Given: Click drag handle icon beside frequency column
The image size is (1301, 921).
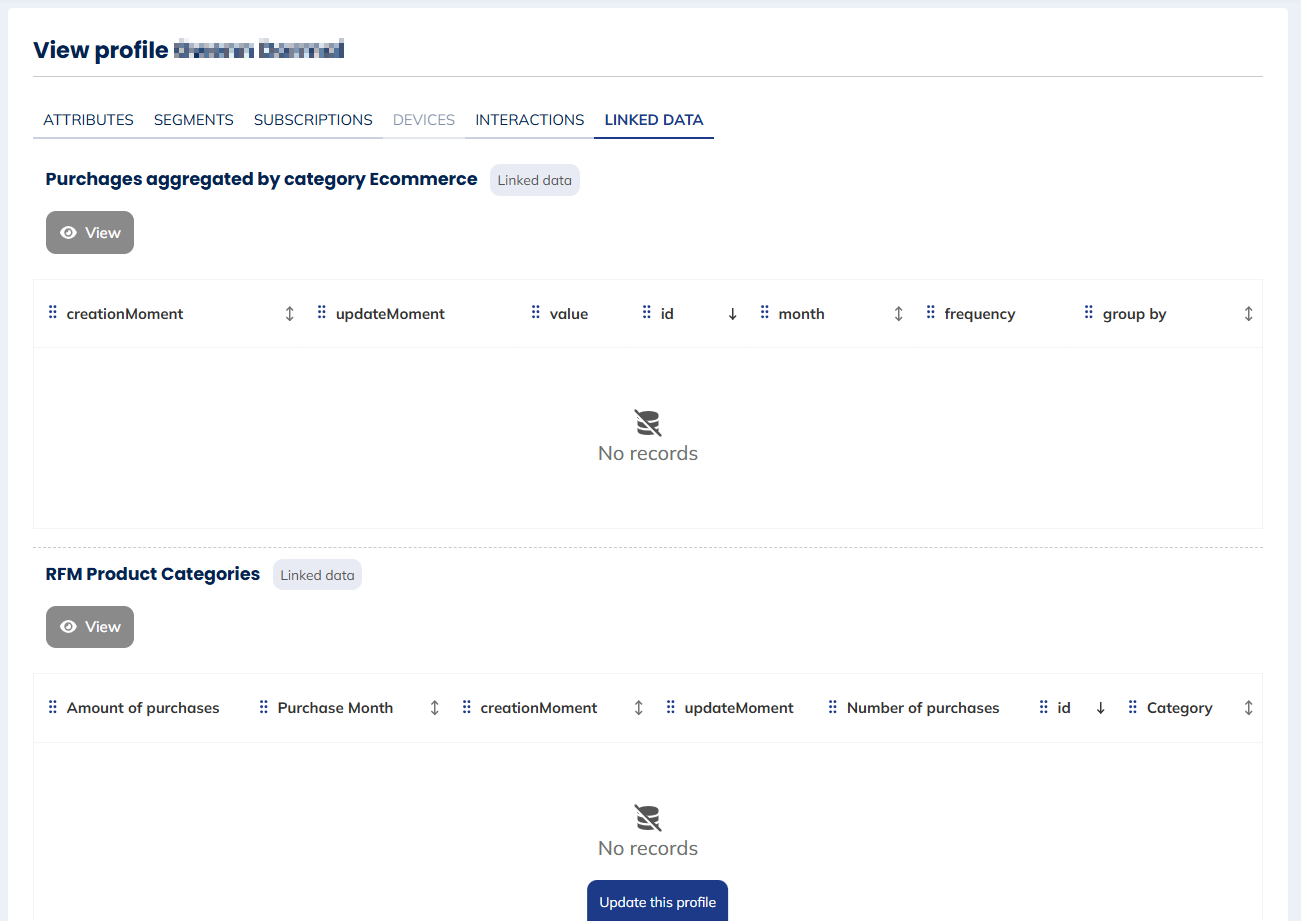Looking at the screenshot, I should pyautogui.click(x=931, y=313).
